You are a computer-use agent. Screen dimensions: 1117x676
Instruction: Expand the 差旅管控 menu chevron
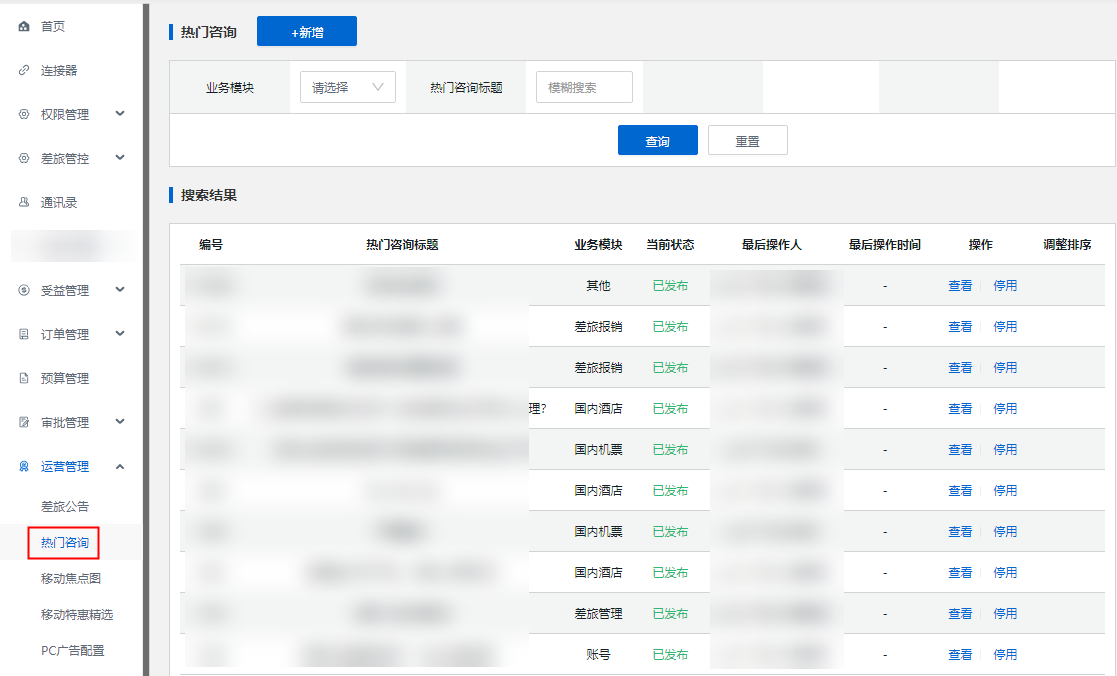[120, 157]
